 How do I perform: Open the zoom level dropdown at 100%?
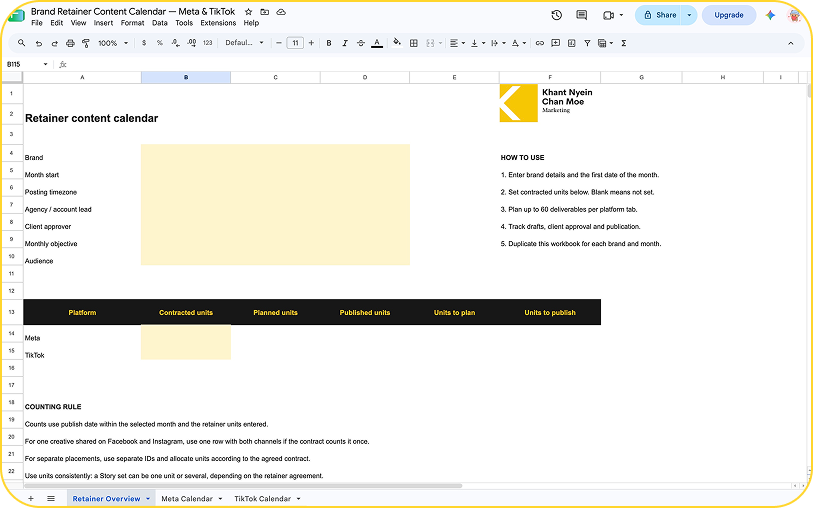click(x=113, y=43)
